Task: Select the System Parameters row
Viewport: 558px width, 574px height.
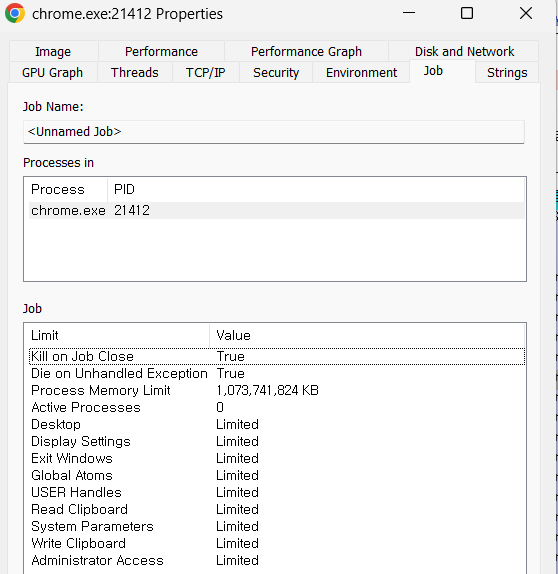Action: click(x=276, y=526)
